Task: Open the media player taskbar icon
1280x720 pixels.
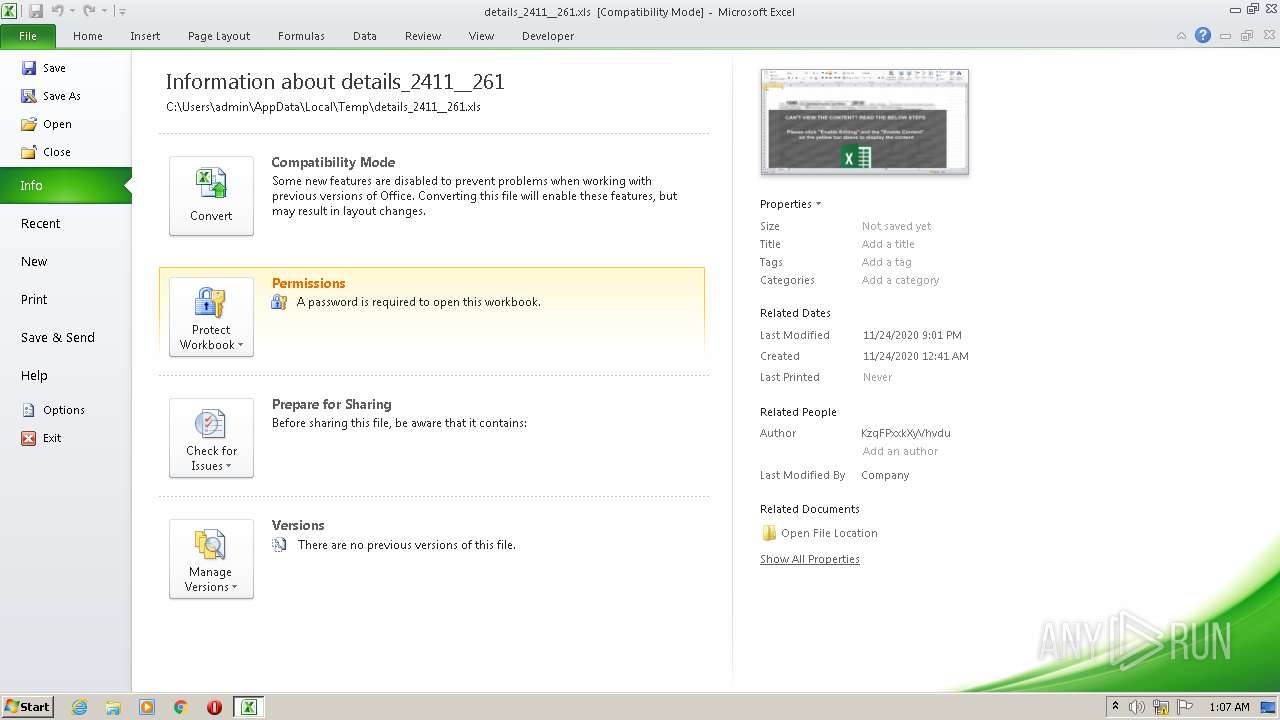Action: pos(147,707)
